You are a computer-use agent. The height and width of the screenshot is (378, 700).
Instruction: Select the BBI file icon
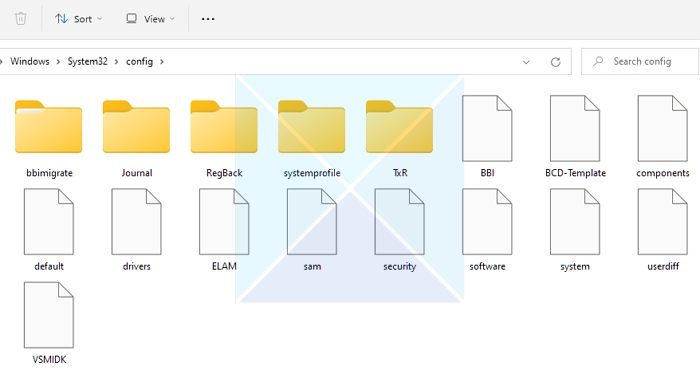pos(487,128)
